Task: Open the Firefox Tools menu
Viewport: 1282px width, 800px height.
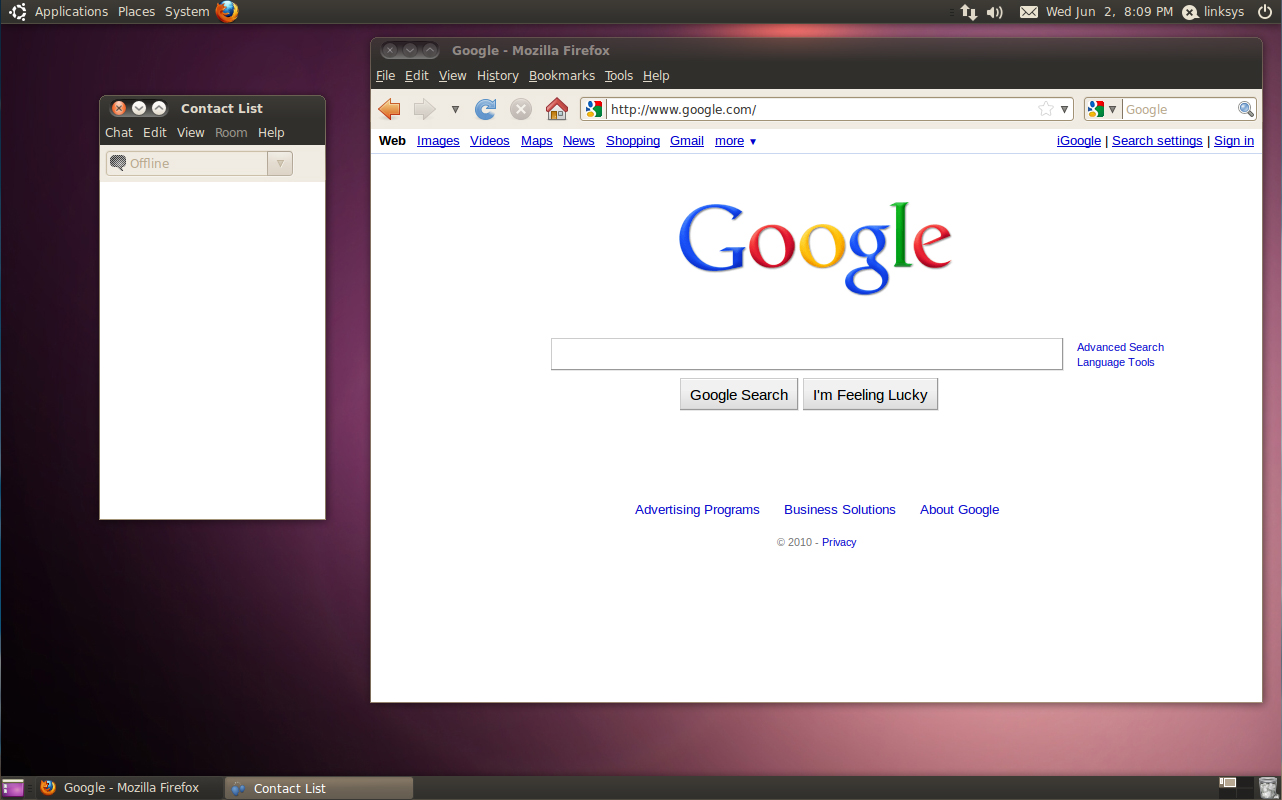Action: [x=619, y=76]
